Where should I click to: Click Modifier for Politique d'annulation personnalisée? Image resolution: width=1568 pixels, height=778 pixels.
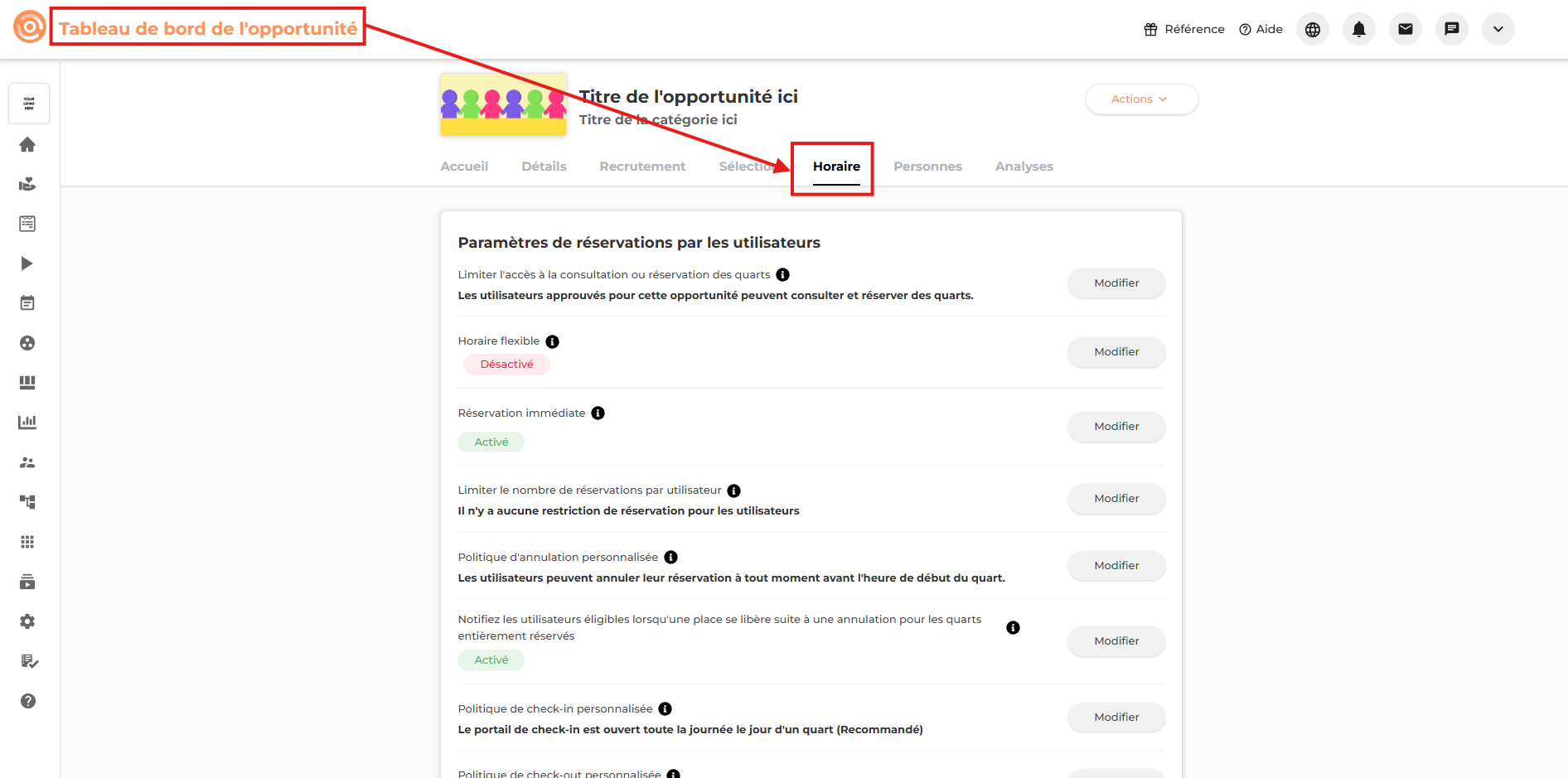pyautogui.click(x=1116, y=566)
